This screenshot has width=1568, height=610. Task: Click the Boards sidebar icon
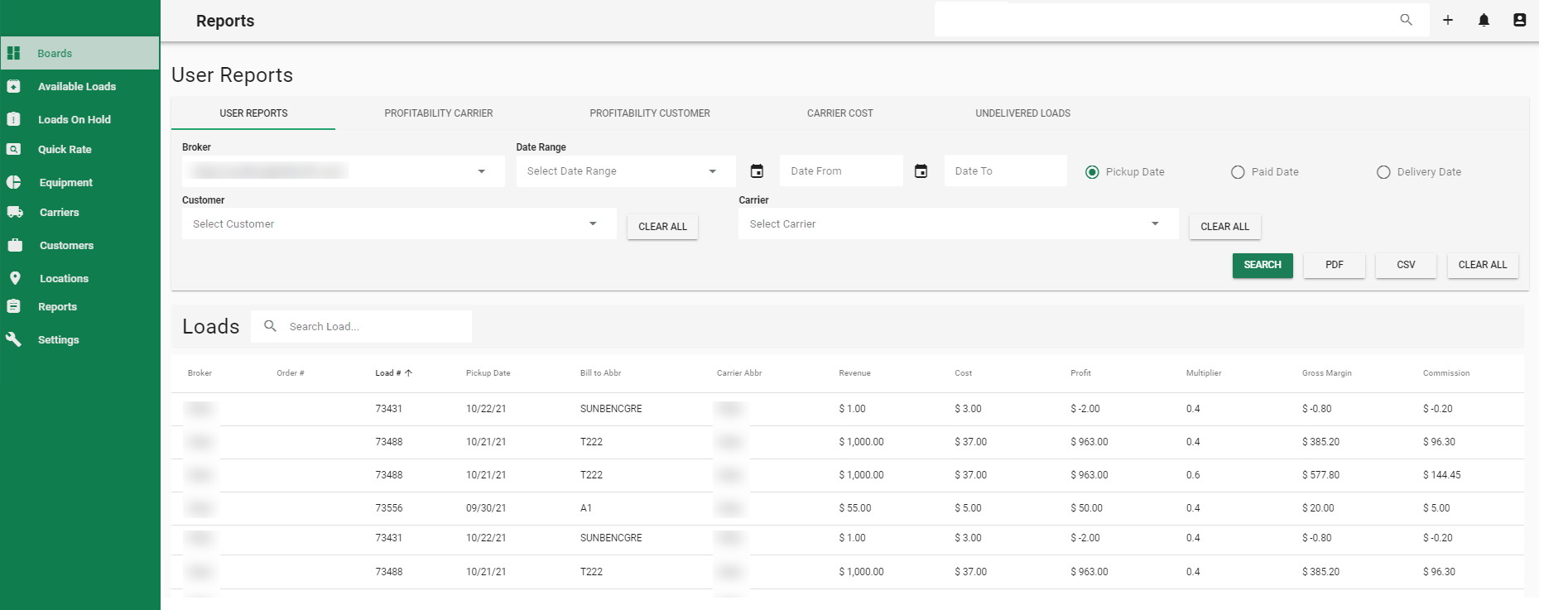coord(13,53)
